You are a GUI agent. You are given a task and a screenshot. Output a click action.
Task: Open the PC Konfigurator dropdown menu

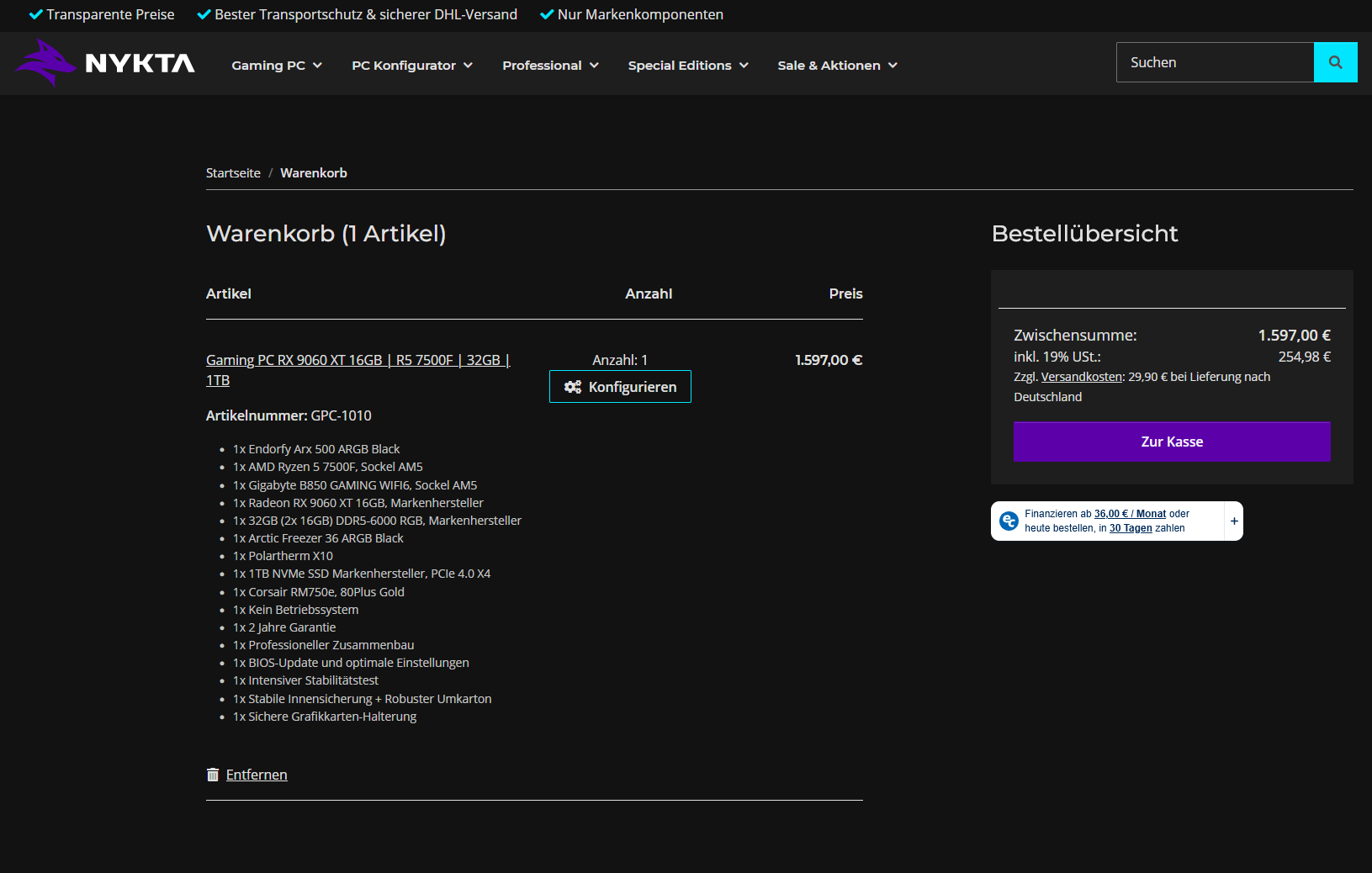(x=412, y=66)
